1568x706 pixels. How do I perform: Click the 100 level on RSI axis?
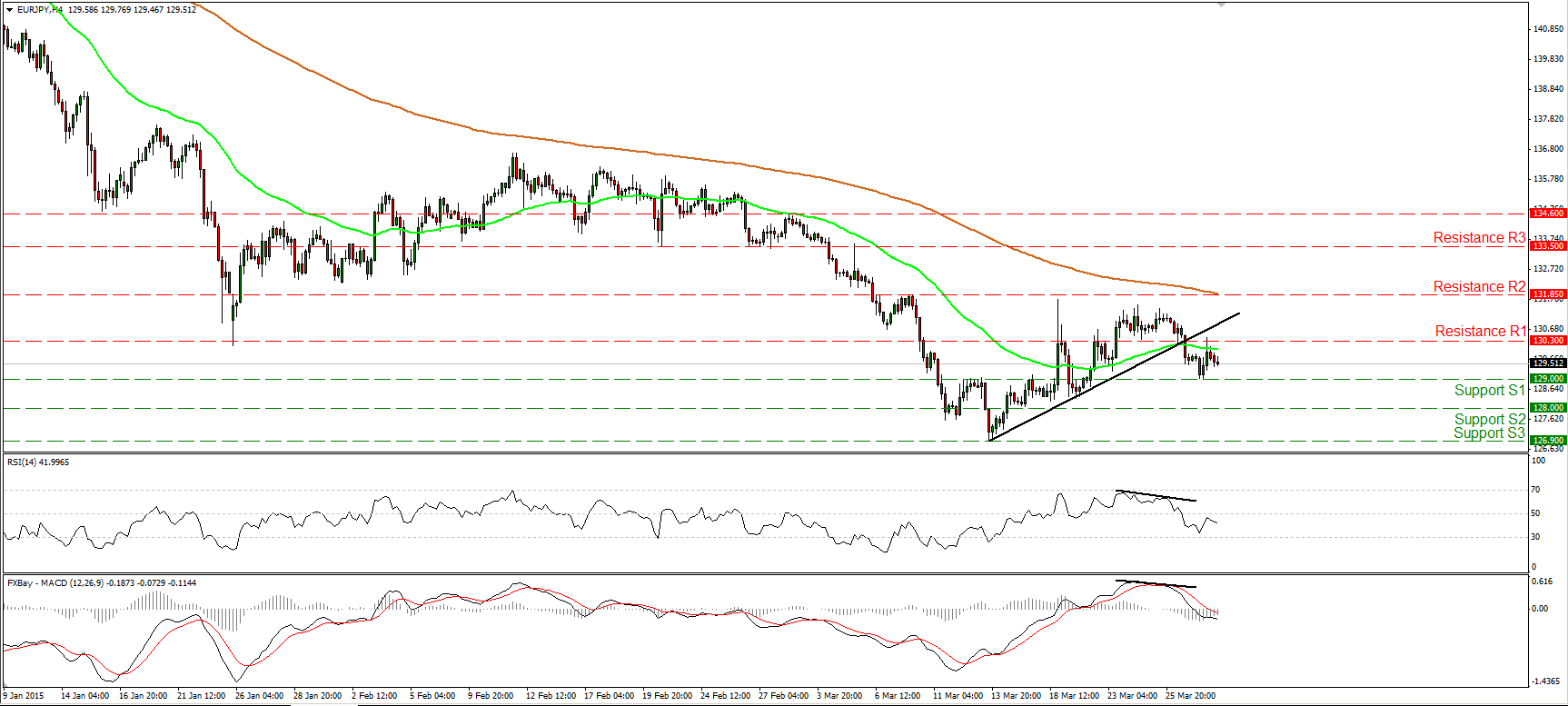tap(1539, 461)
